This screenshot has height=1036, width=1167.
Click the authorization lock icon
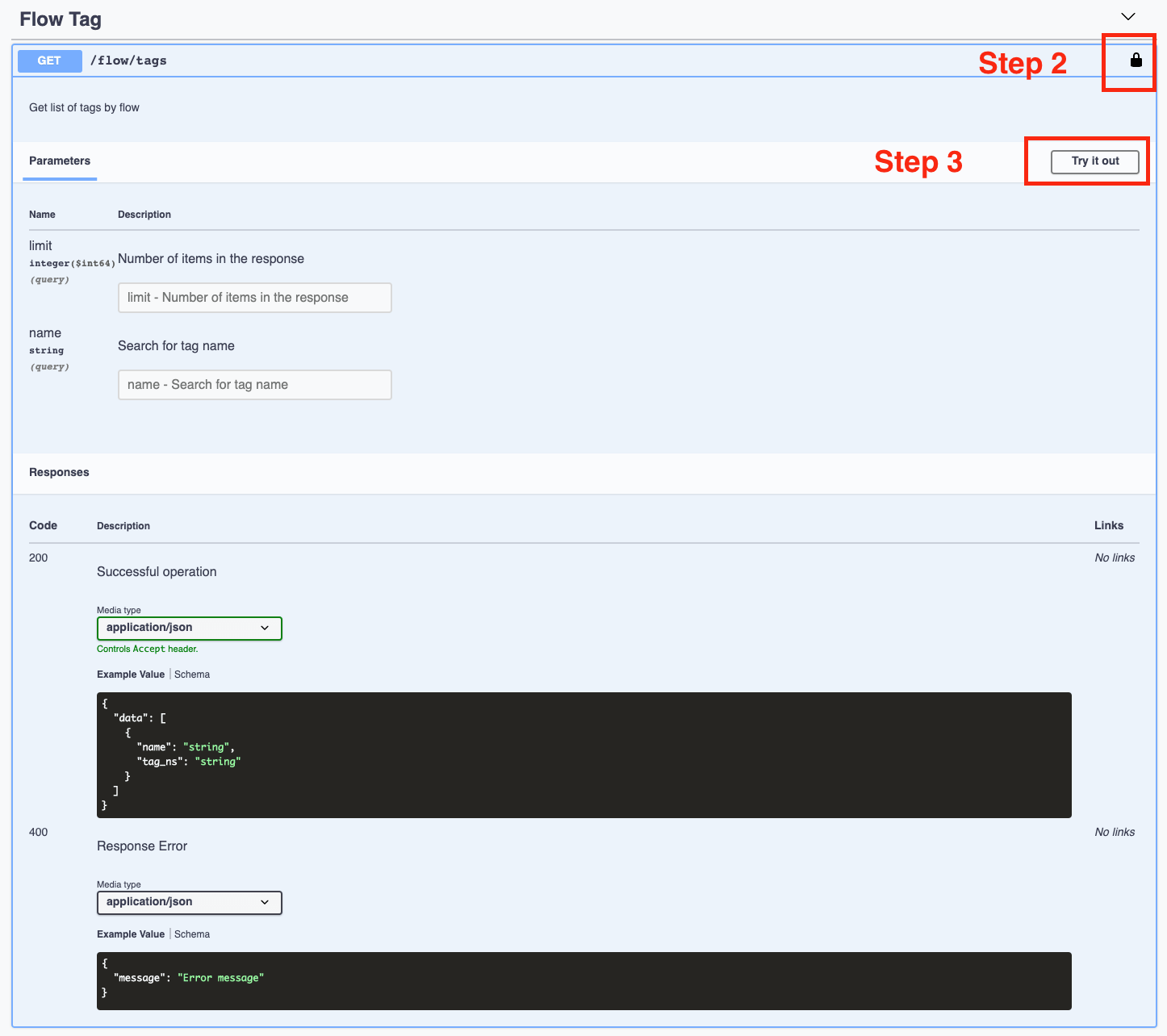coord(1136,60)
